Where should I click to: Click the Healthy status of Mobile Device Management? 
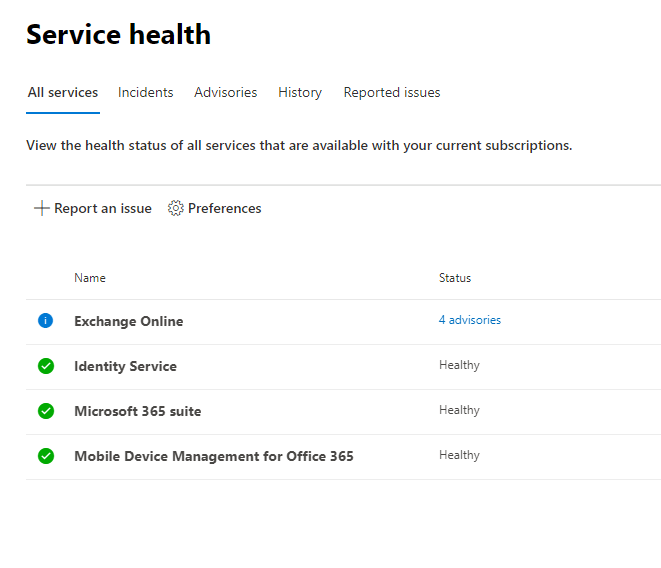click(x=459, y=455)
